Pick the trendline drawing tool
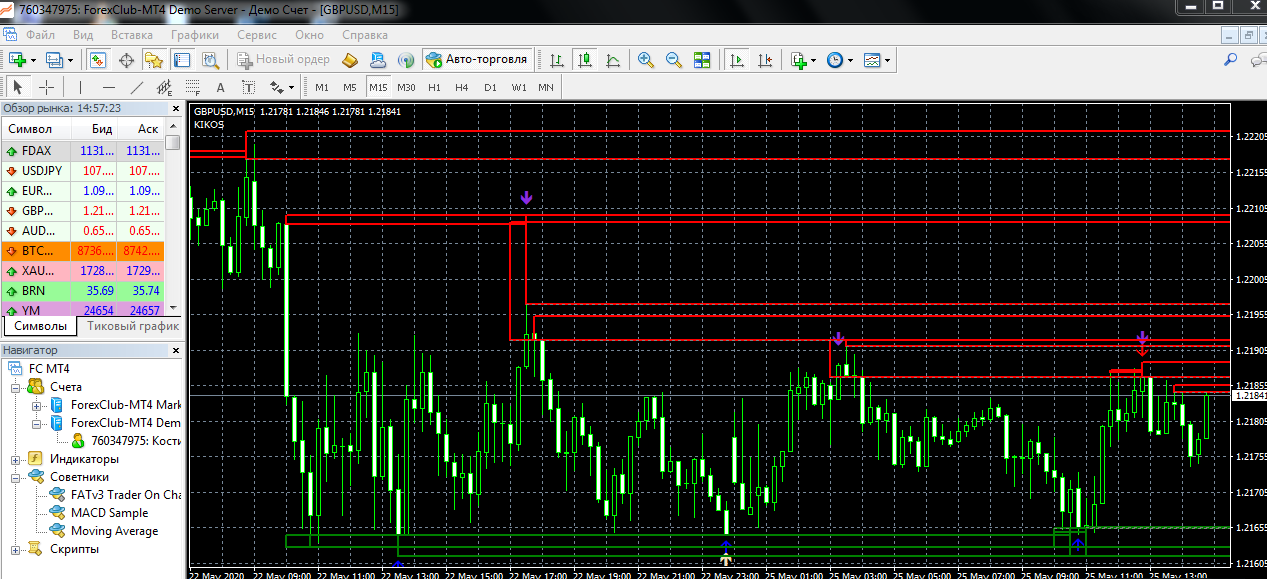 [137, 87]
